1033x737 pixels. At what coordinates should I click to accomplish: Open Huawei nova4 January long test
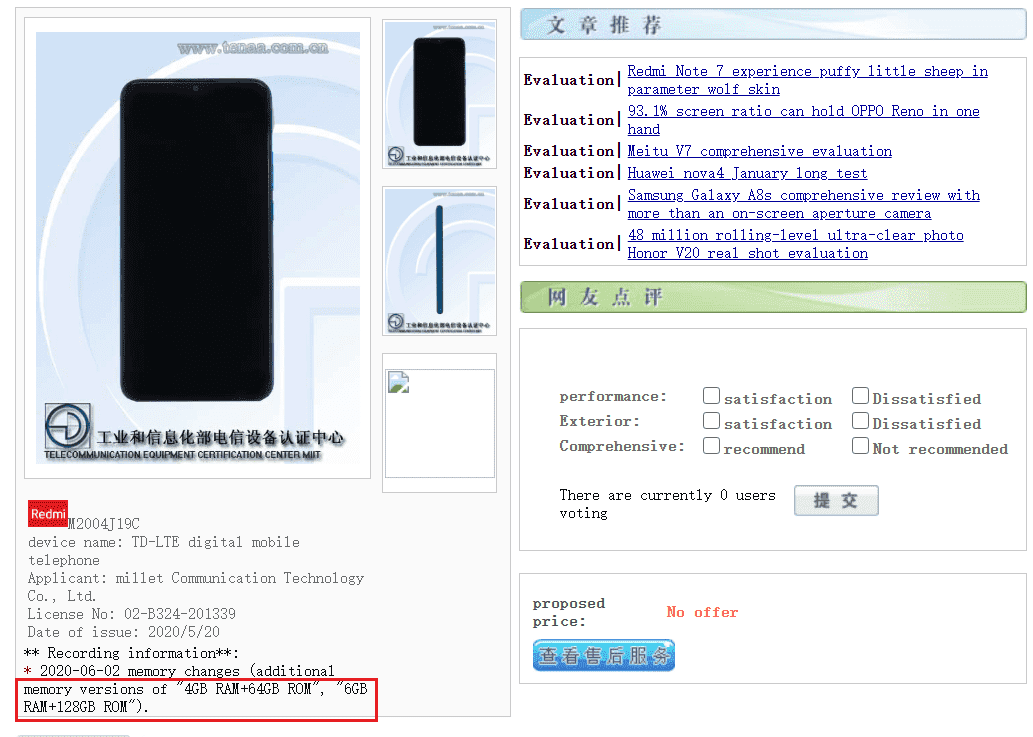(747, 173)
